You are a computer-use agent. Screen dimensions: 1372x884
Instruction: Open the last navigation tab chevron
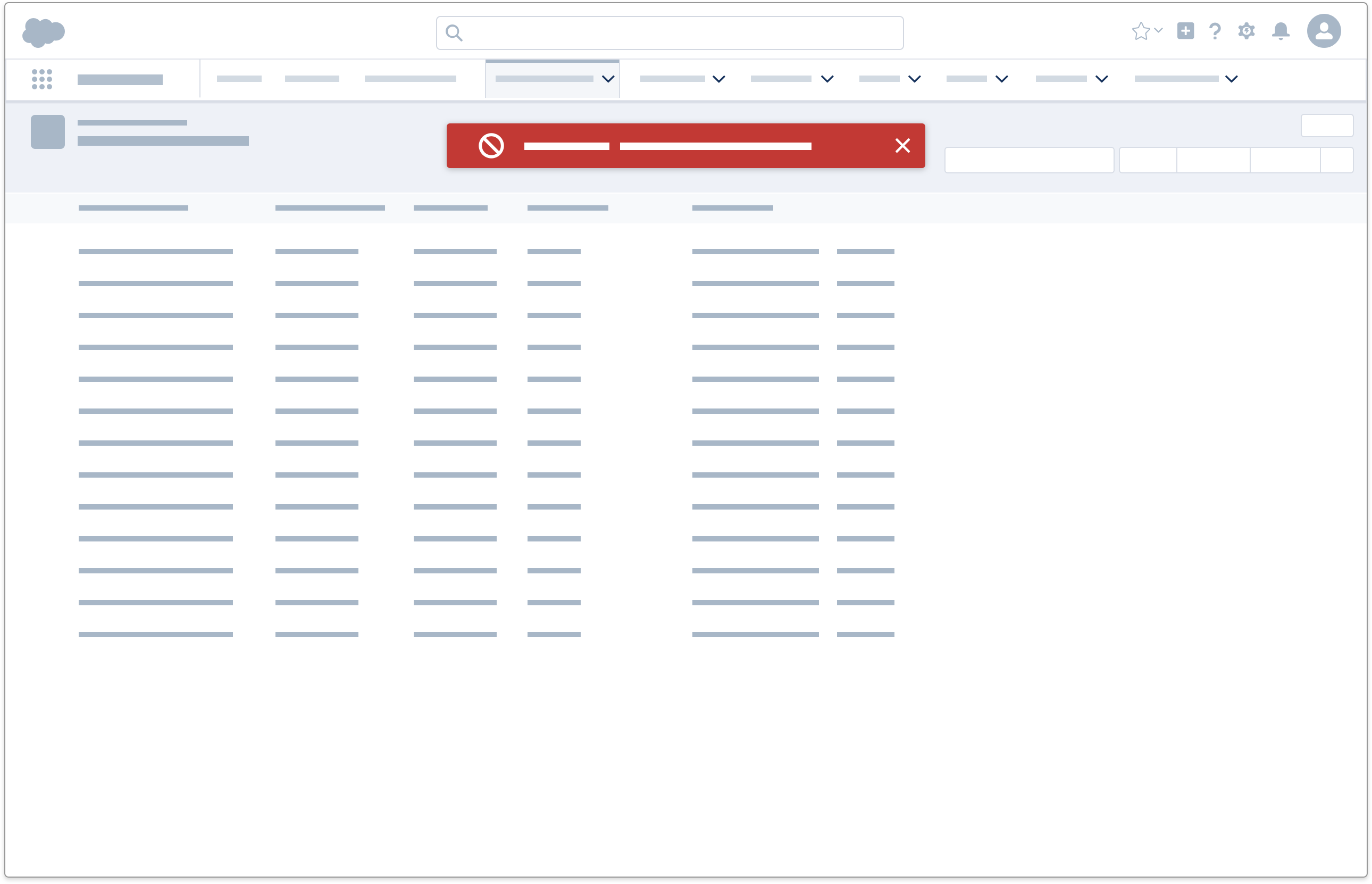tap(1232, 79)
